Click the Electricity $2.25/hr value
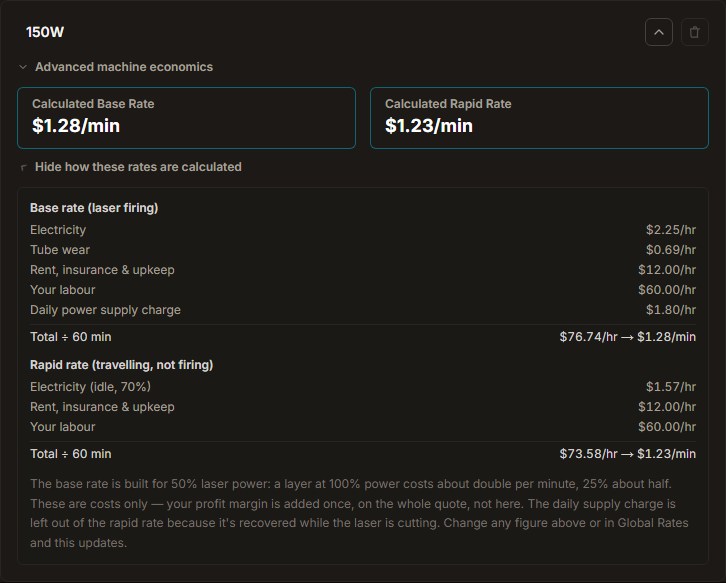Screen dimensions: 726x583 [671, 230]
